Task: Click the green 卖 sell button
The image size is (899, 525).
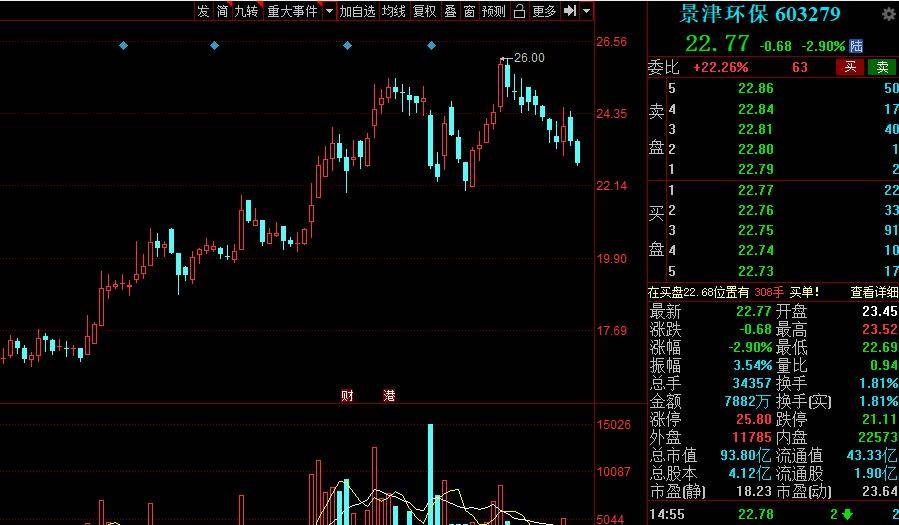Action: pyautogui.click(x=882, y=67)
